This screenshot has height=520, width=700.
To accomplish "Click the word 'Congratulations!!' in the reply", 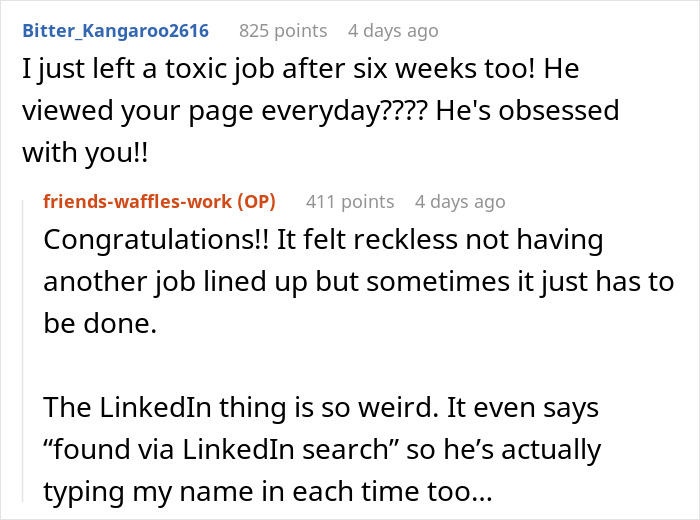I will (x=157, y=240).
